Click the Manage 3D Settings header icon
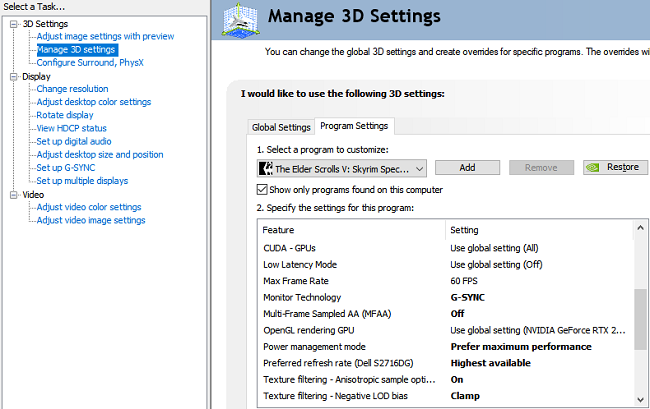The width and height of the screenshot is (650, 409). coord(250,20)
